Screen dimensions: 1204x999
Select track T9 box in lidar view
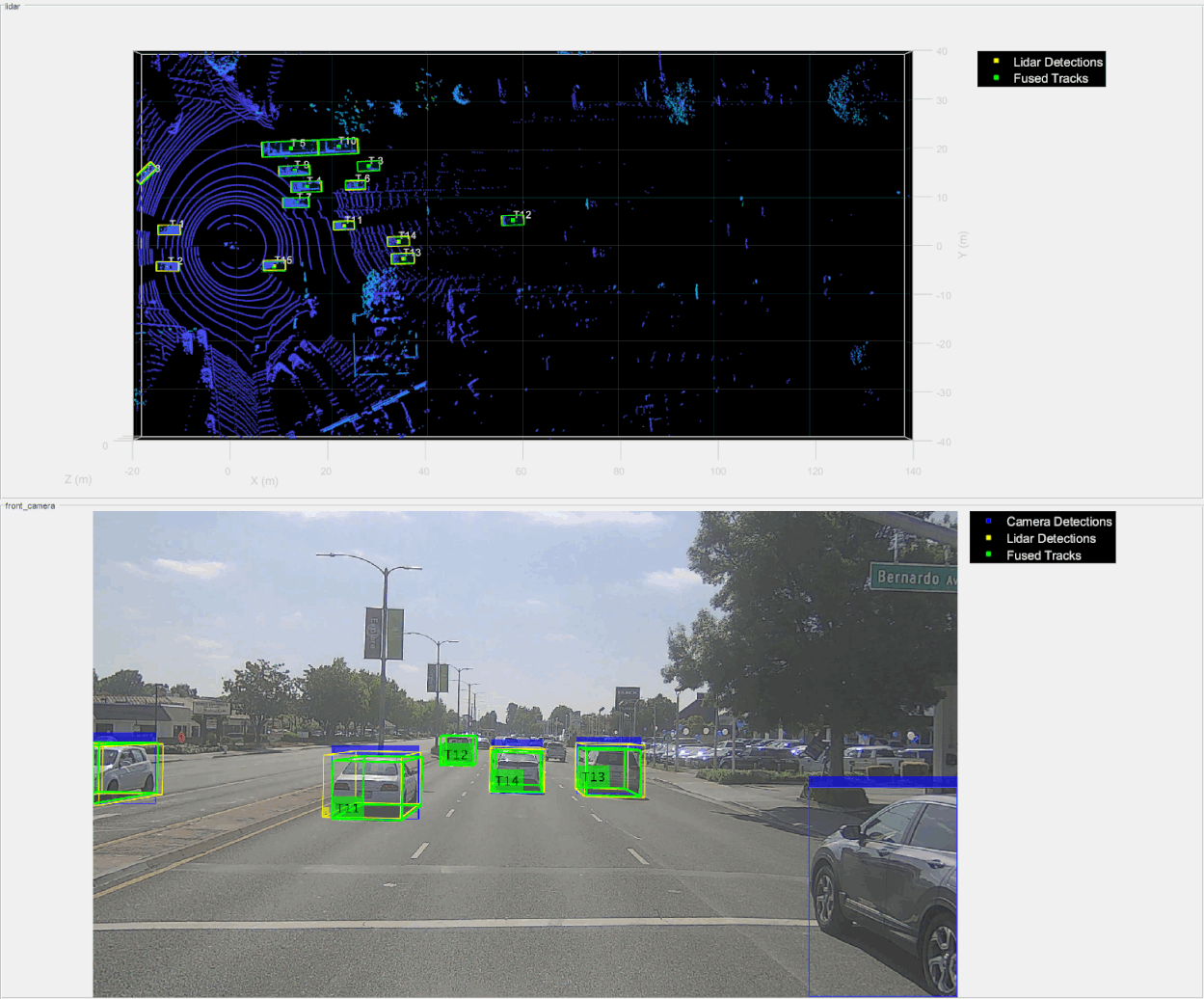pyautogui.click(x=294, y=171)
